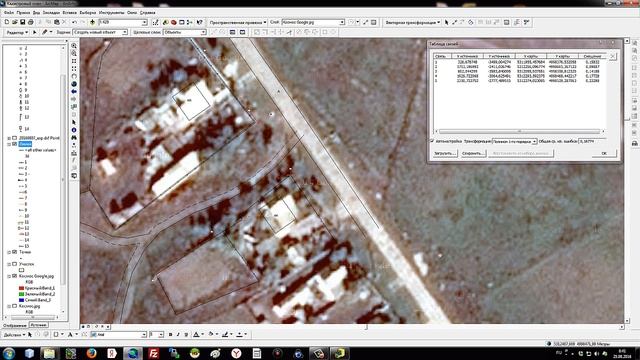Screen dimensions: 640x360
Task: Zoom to full extent globe icon
Action: 74,84
